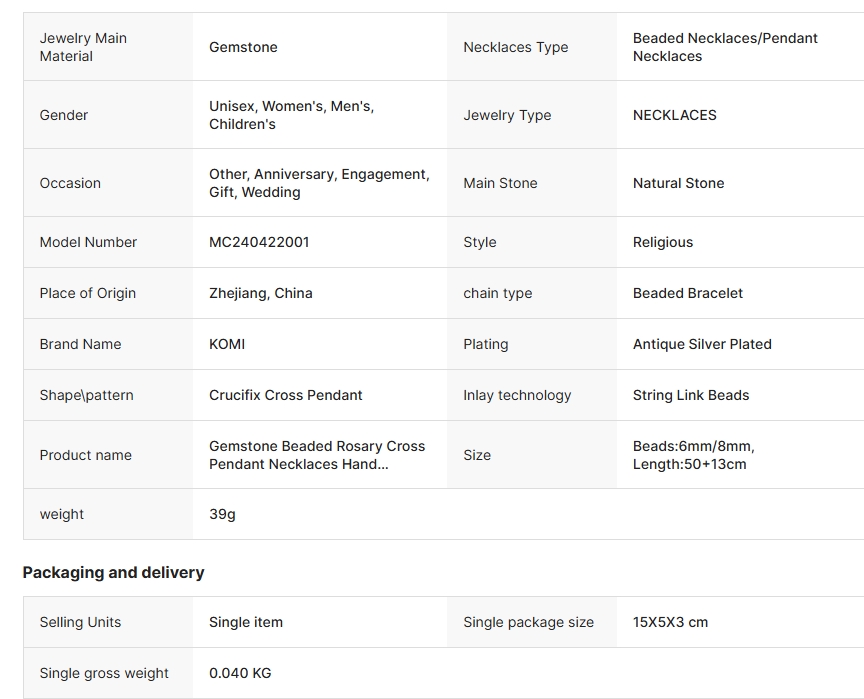Click the 'String Link Beads' value
The width and height of the screenshot is (864, 699).
coord(691,395)
